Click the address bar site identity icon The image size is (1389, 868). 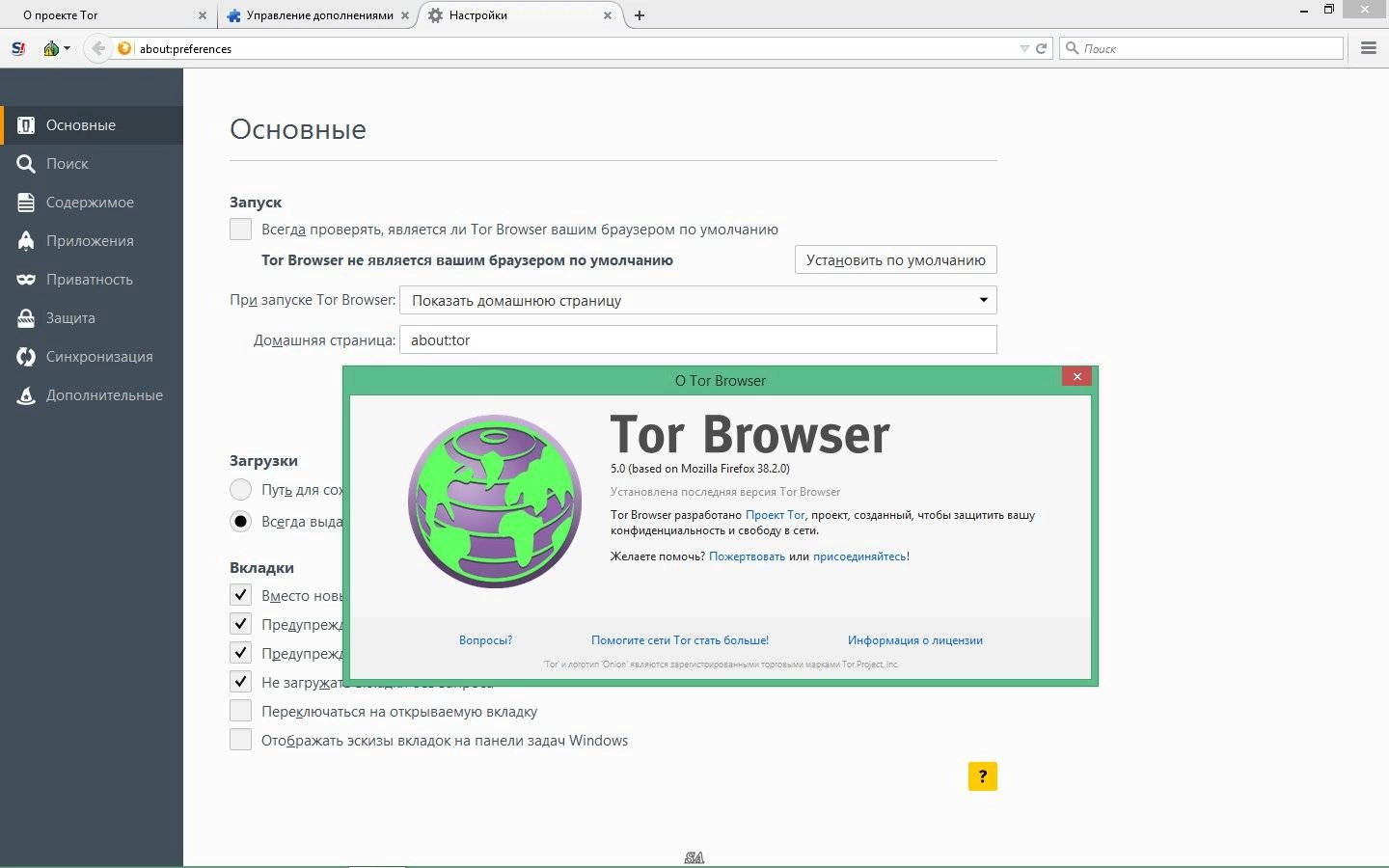tap(123, 48)
